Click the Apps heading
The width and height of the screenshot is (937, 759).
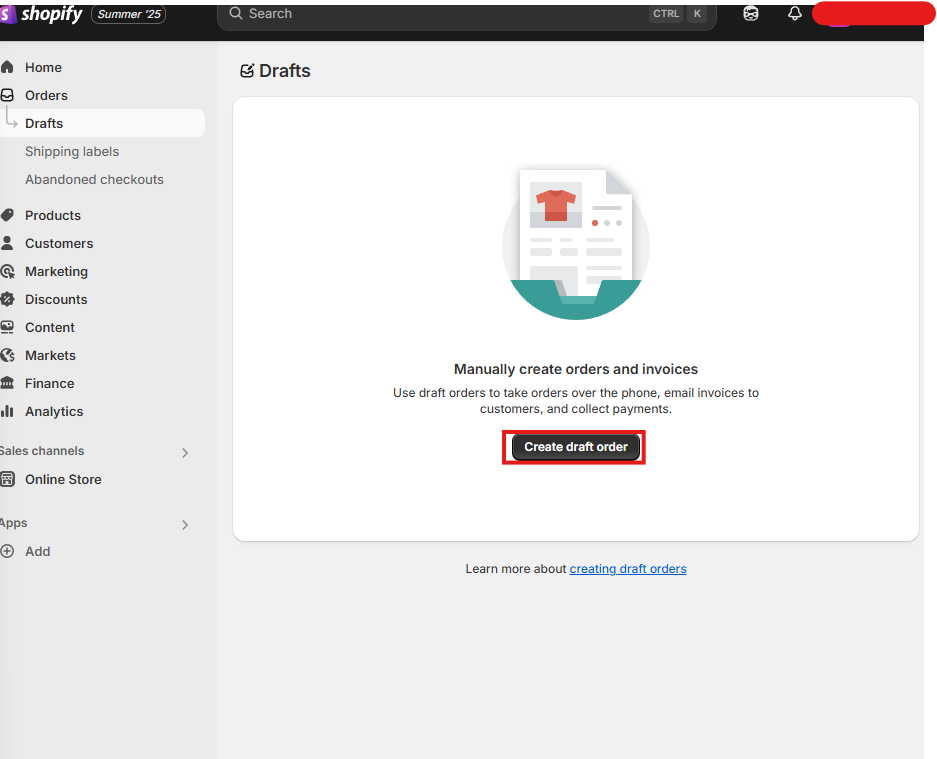14,523
